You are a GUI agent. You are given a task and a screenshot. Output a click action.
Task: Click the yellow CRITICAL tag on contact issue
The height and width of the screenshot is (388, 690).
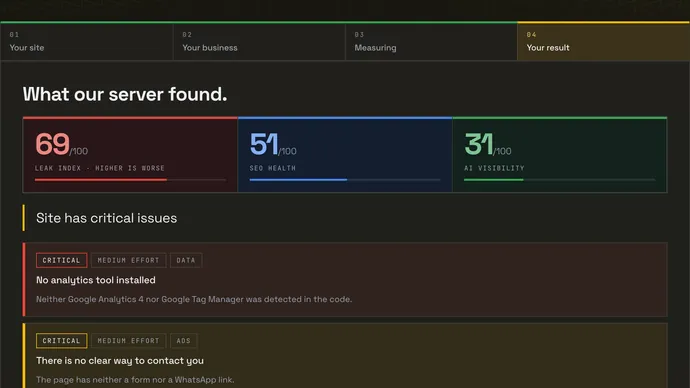click(x=62, y=341)
